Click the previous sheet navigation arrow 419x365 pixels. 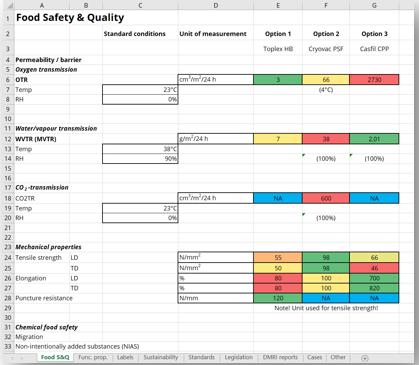12,358
